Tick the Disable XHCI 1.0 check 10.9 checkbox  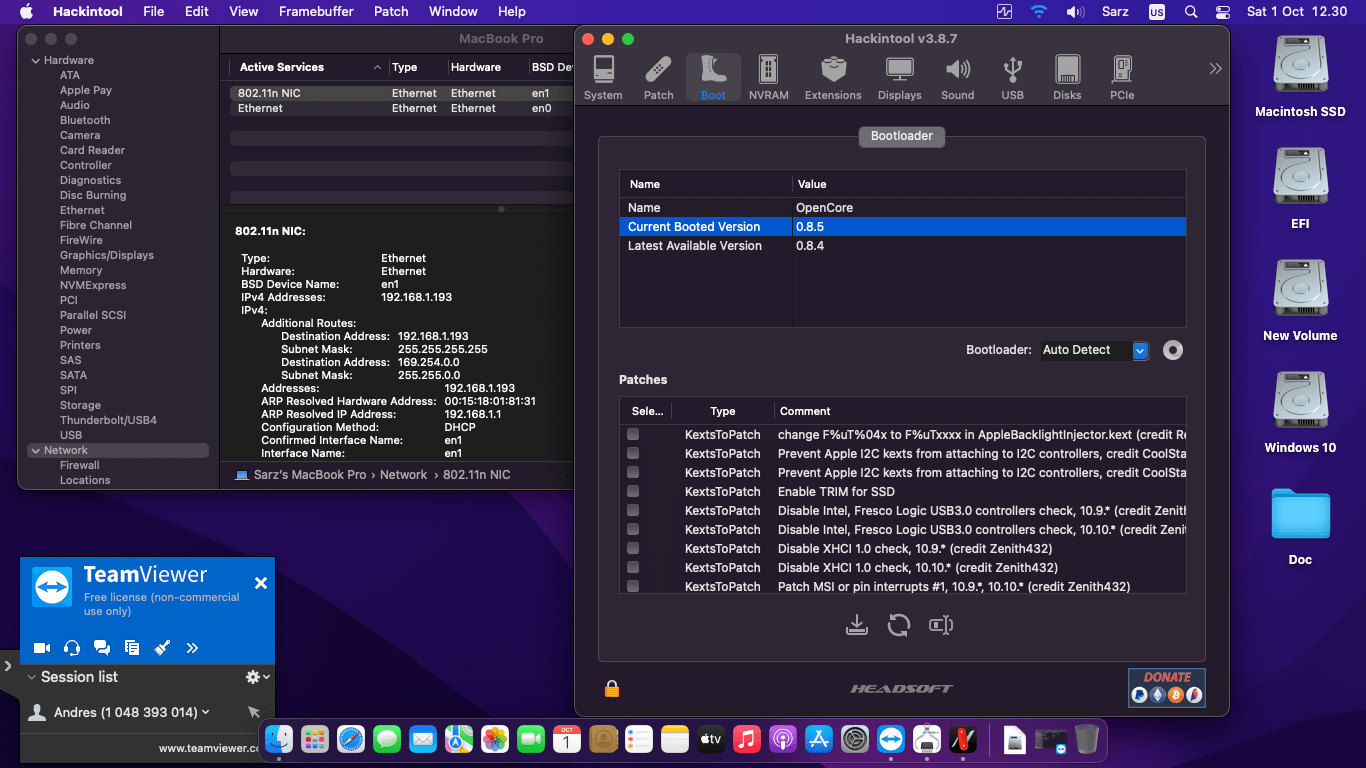pos(633,549)
